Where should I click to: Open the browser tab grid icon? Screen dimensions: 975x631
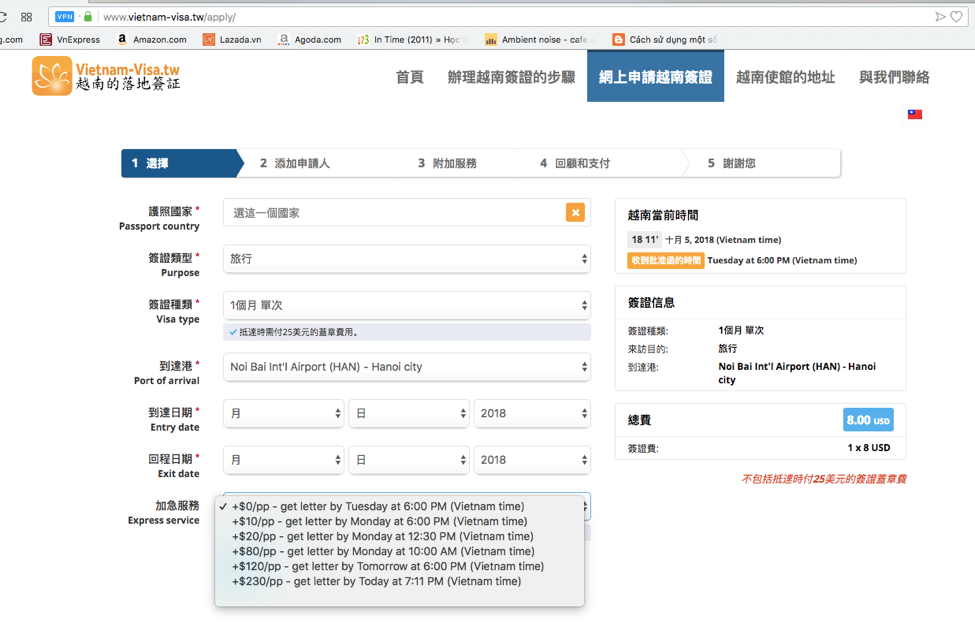tap(26, 17)
